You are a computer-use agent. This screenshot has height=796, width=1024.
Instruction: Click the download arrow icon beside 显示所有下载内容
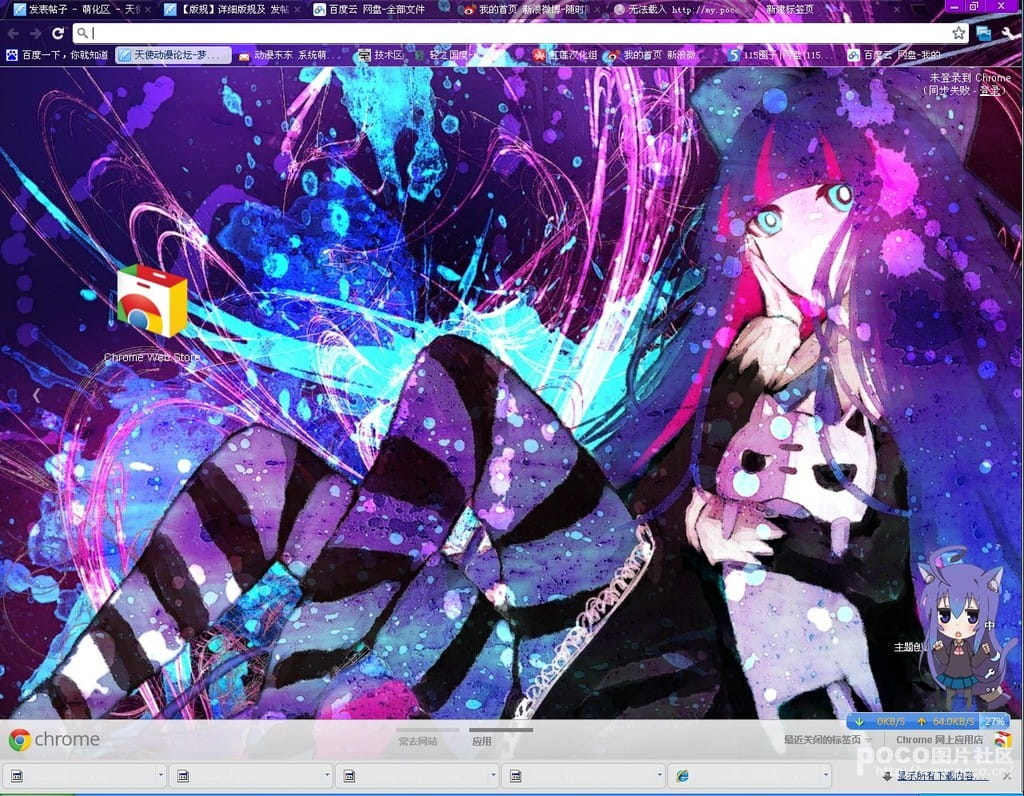[x=886, y=776]
